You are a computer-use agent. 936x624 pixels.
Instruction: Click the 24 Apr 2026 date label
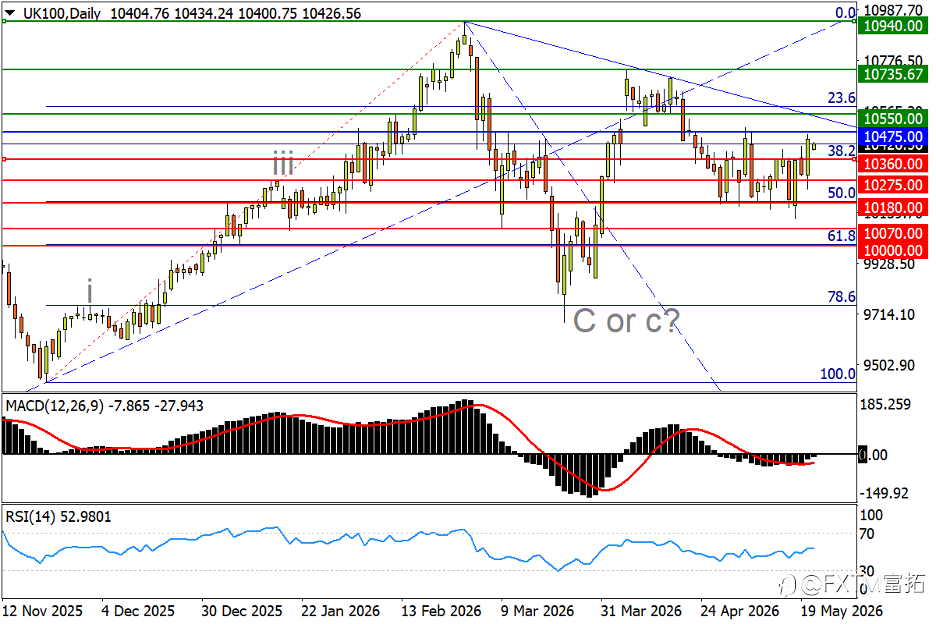(x=740, y=611)
